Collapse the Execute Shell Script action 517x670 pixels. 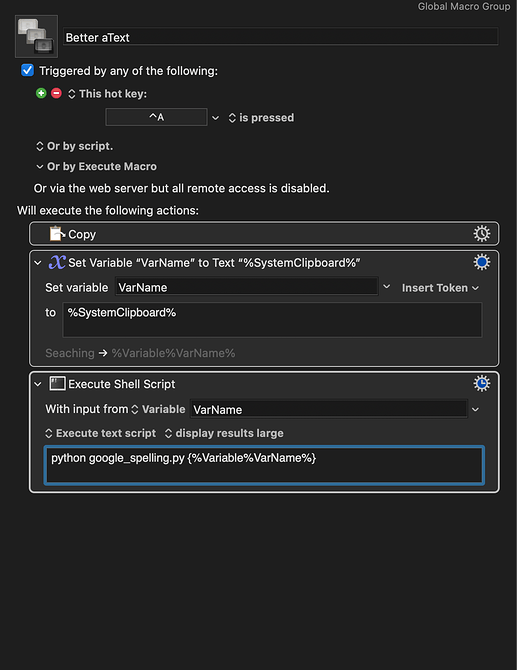click(38, 384)
